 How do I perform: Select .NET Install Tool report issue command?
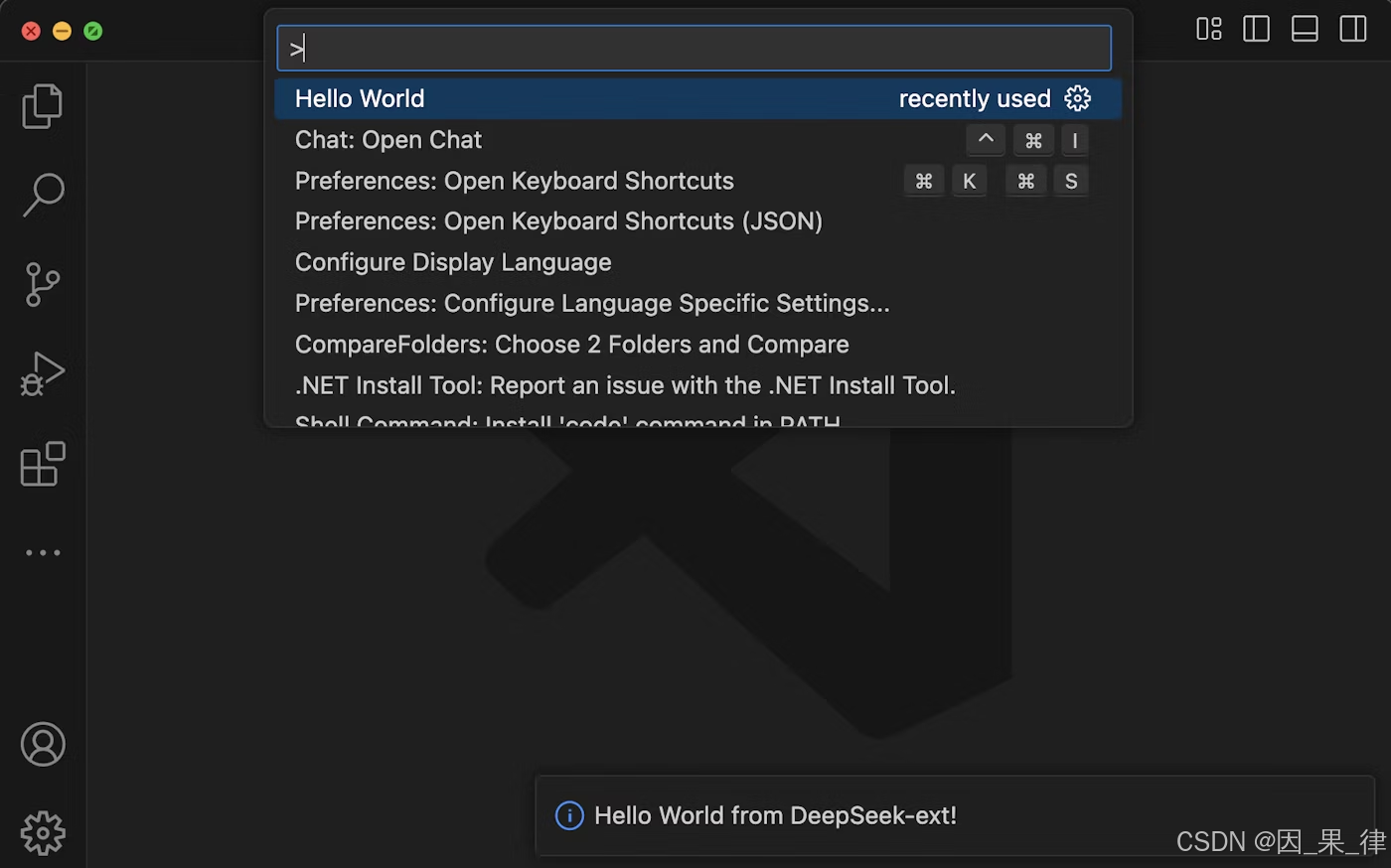click(x=697, y=385)
